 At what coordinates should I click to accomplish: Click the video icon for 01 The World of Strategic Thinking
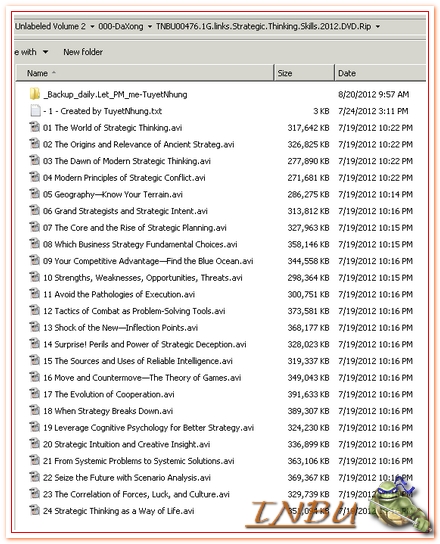coord(35,127)
